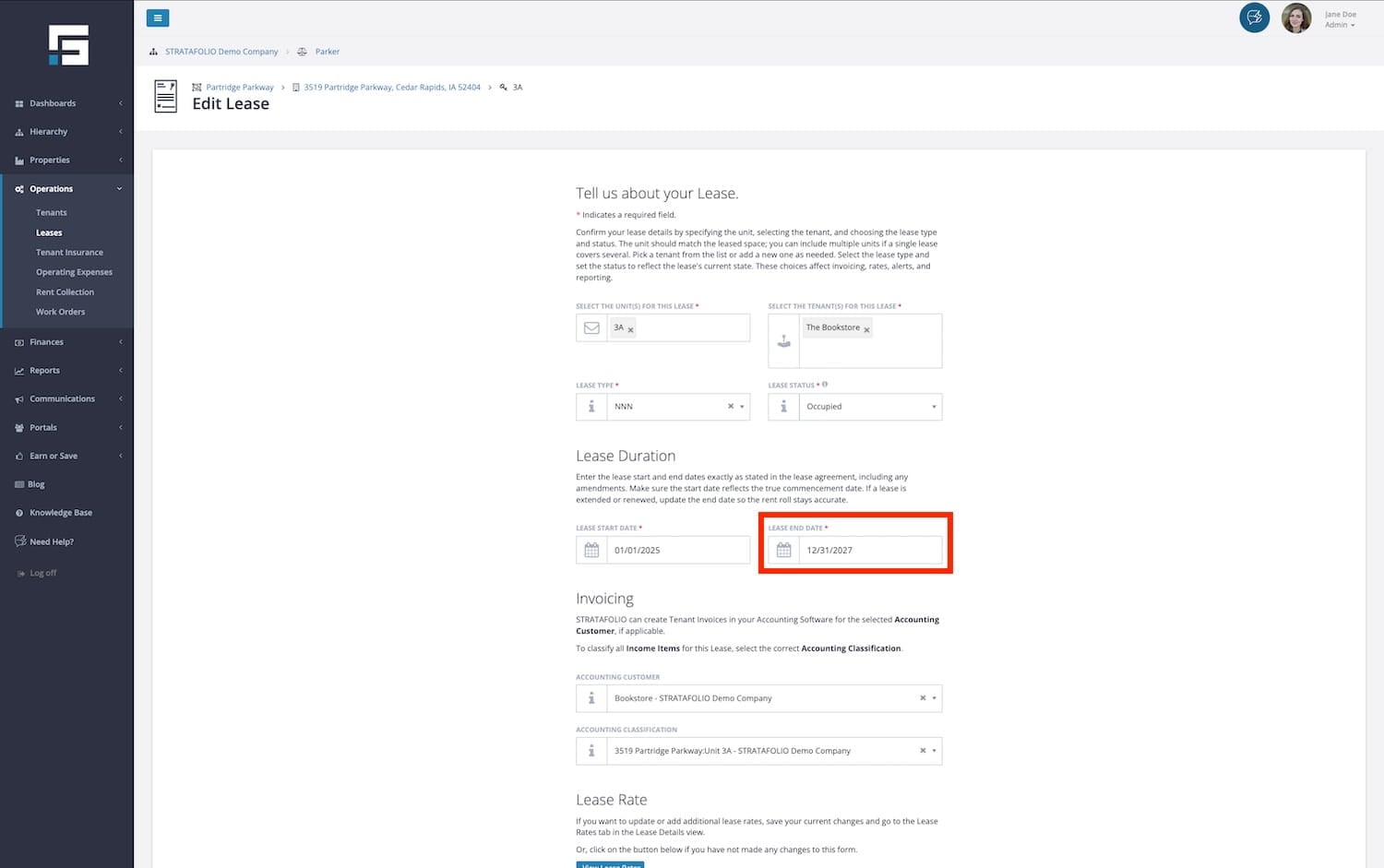Viewport: 1384px width, 868px height.
Task: Click the Lease Start Date input field
Action: pyautogui.click(x=677, y=551)
